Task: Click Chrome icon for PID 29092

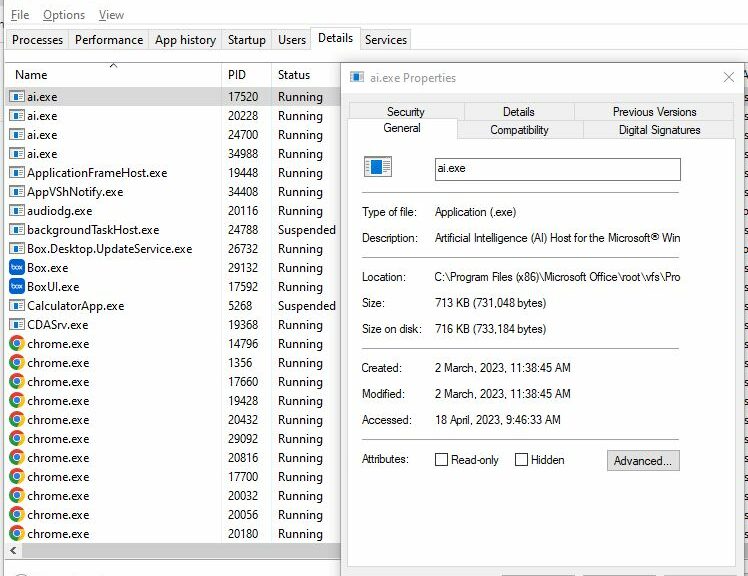Action: coord(17,439)
